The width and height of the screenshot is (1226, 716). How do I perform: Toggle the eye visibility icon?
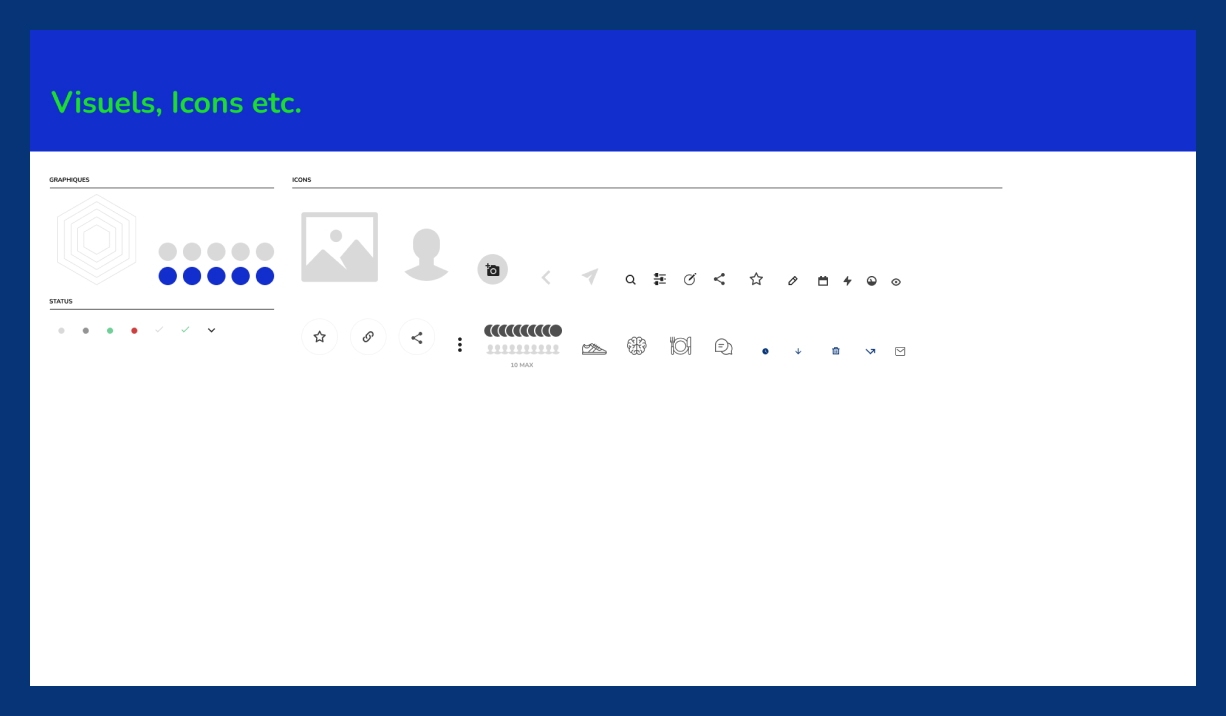click(x=896, y=282)
